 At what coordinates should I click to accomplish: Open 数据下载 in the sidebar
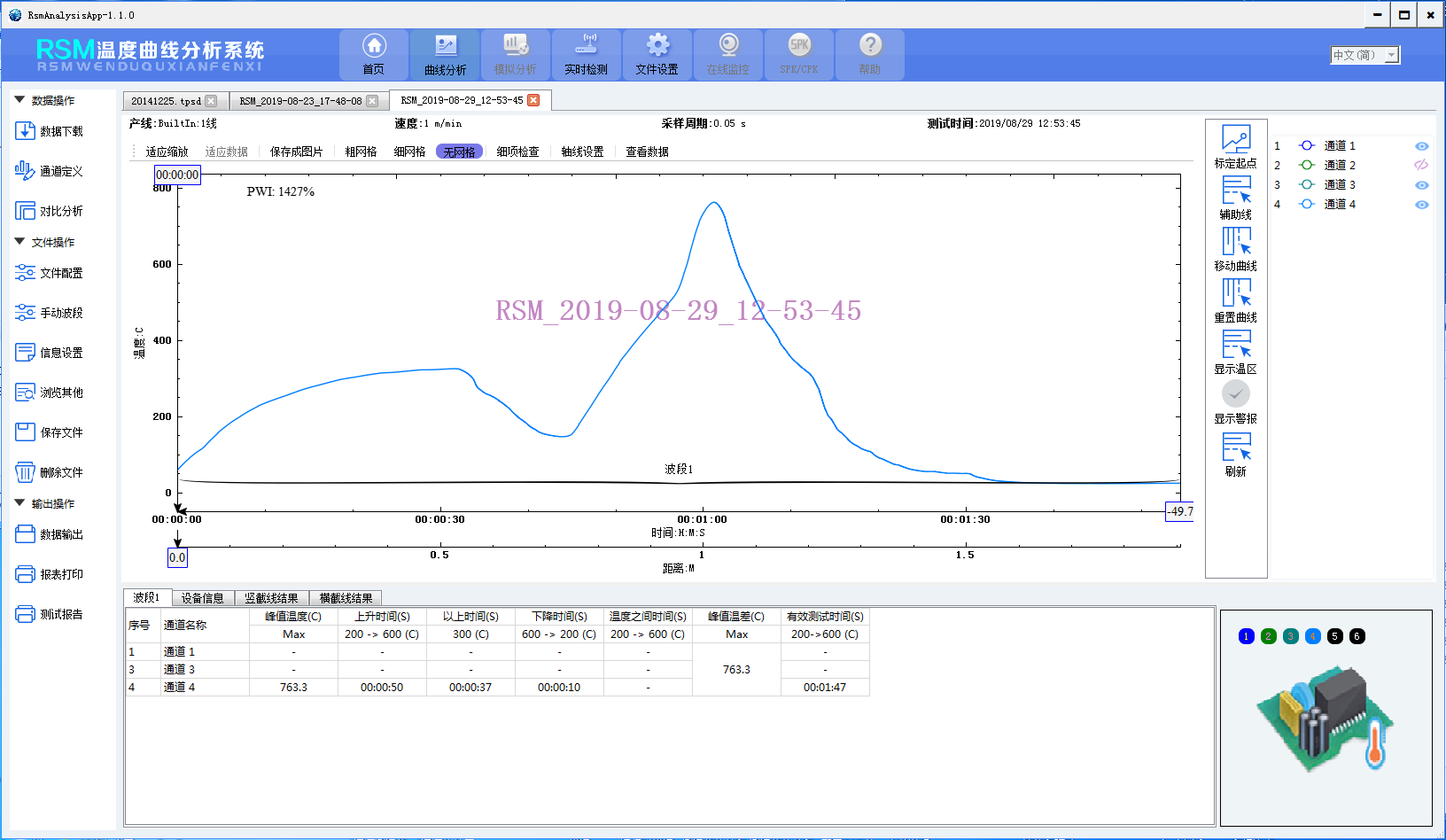pos(26,131)
